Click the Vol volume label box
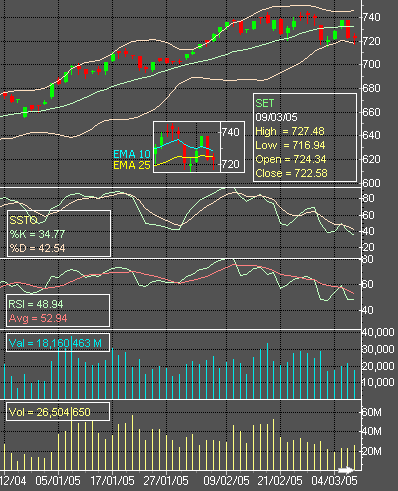398x491 pixels. [x=58, y=412]
